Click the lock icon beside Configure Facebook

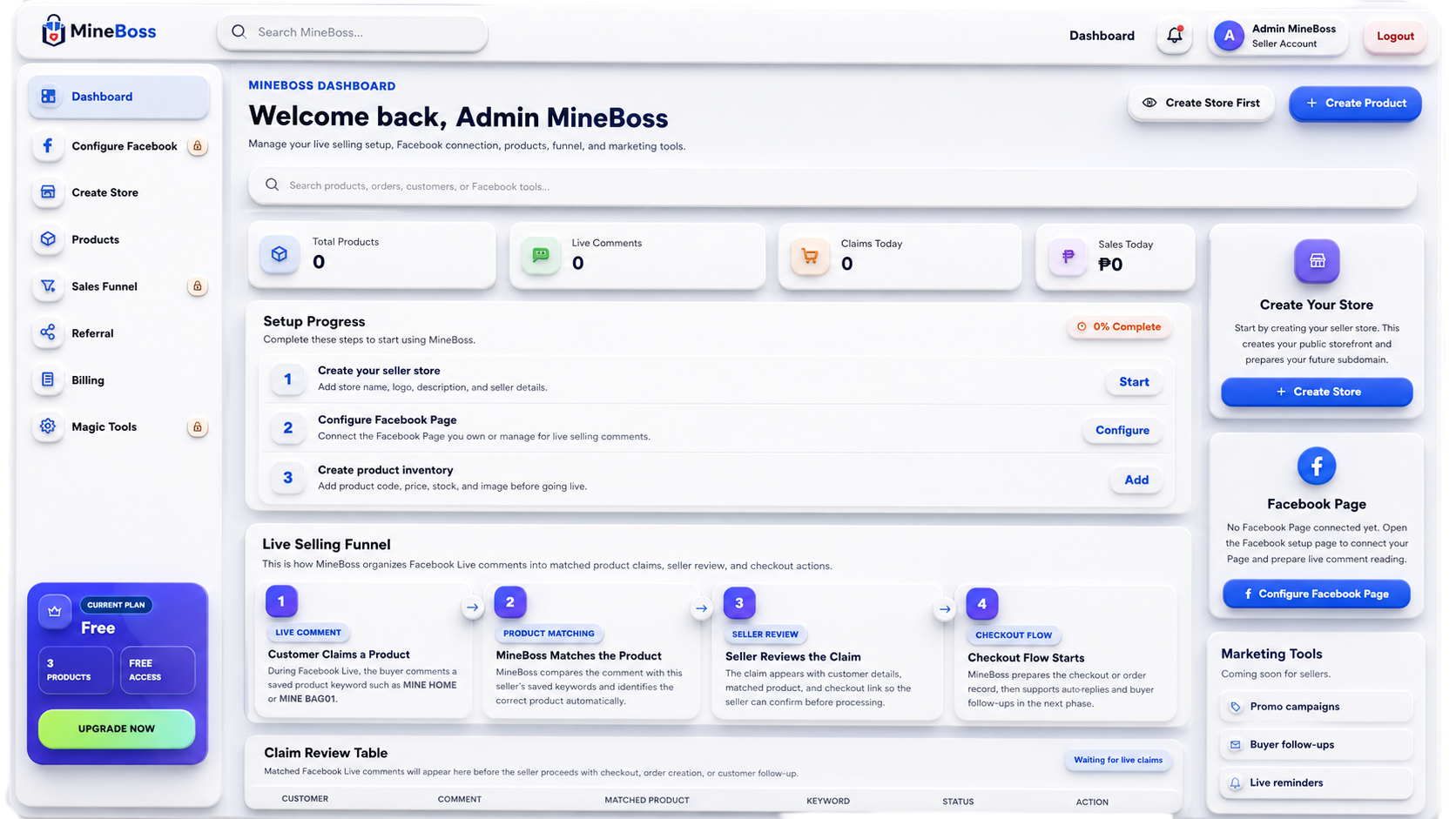[198, 146]
